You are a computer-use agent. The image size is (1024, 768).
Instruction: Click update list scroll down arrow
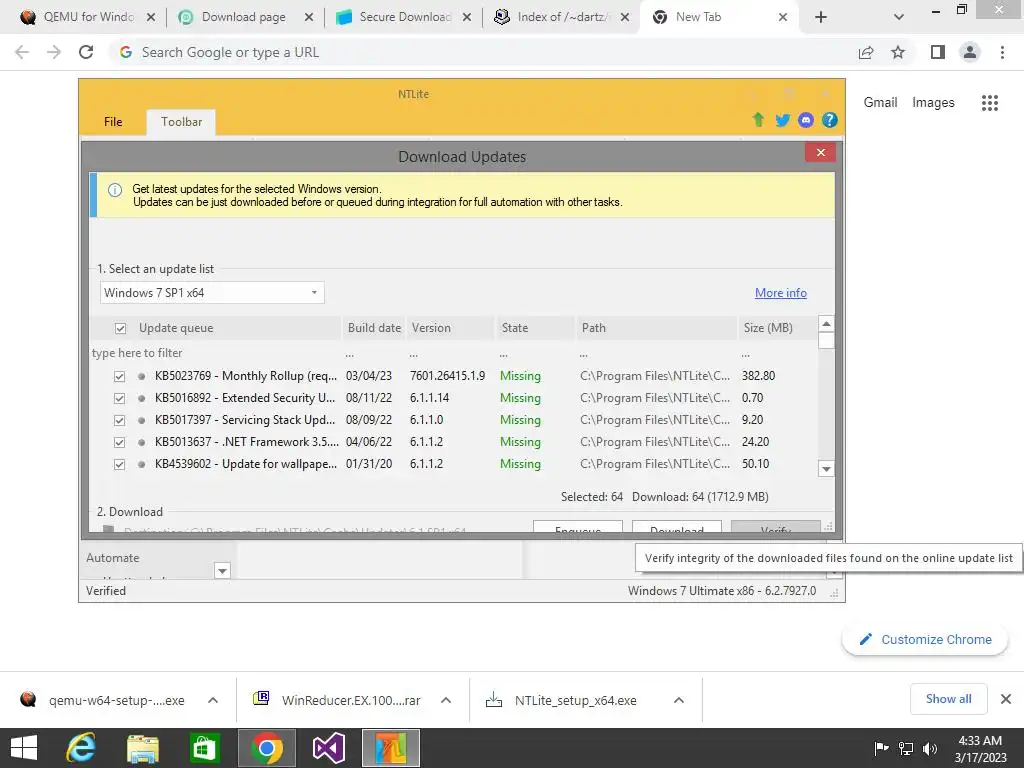[826, 469]
